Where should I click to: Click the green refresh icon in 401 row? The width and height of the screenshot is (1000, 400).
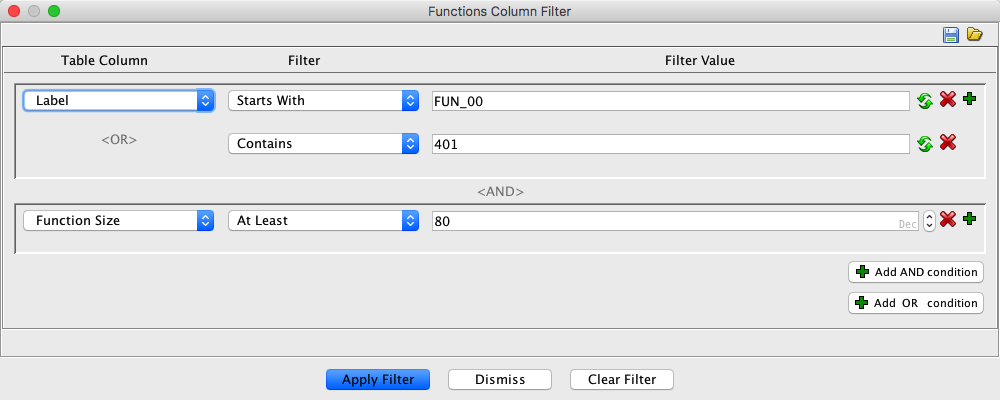[x=926, y=143]
